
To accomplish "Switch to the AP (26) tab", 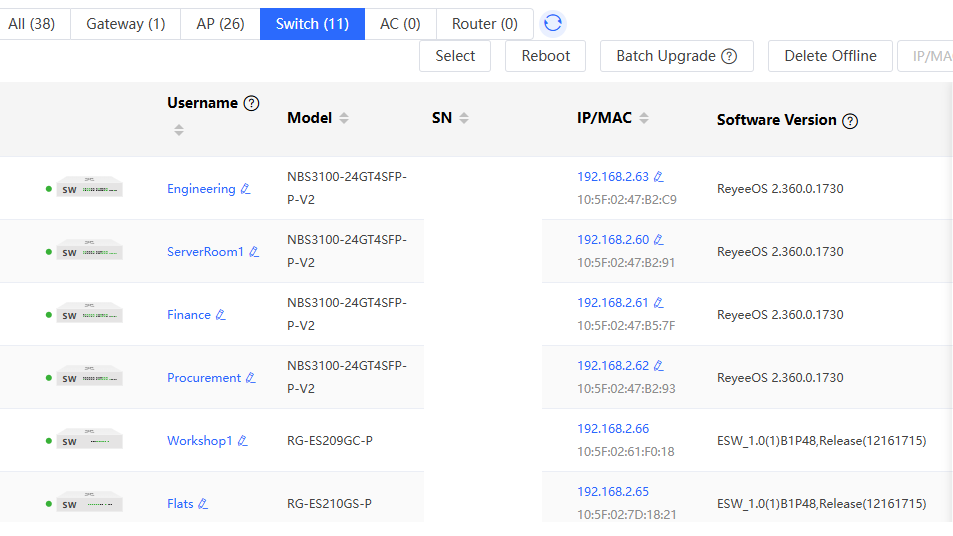I will (x=220, y=24).
